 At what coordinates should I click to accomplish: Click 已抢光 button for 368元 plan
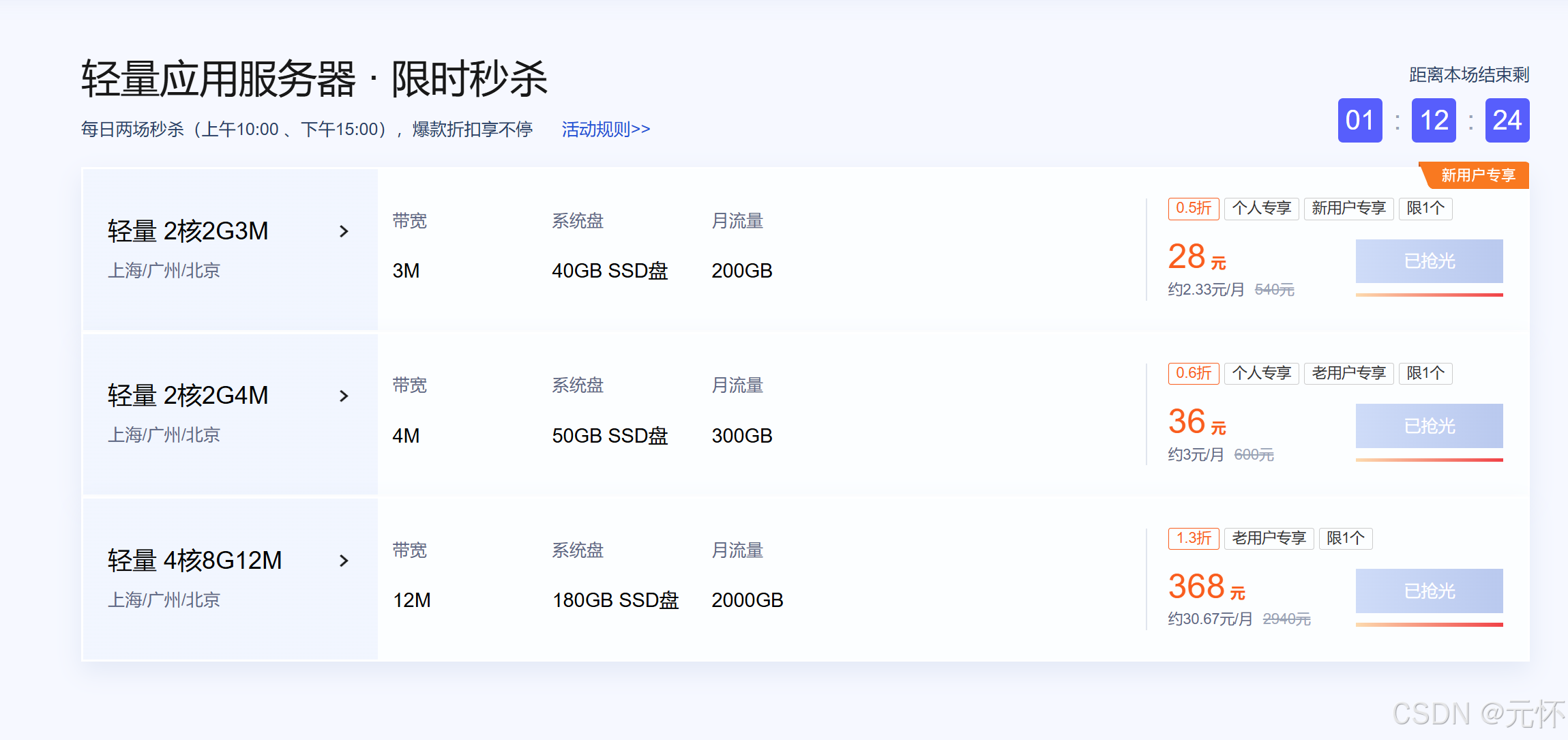click(1429, 591)
